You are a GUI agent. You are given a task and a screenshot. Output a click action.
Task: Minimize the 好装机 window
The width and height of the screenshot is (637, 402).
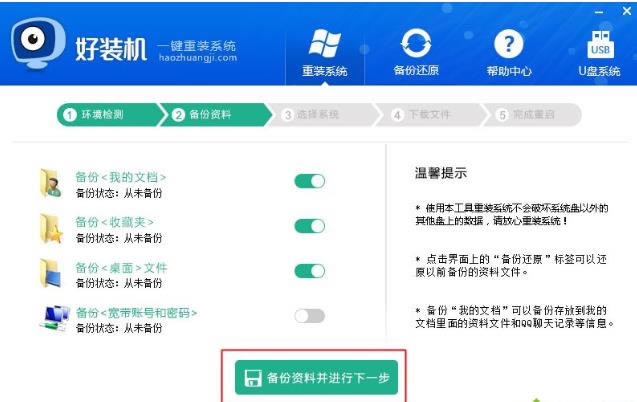pyautogui.click(x=598, y=12)
